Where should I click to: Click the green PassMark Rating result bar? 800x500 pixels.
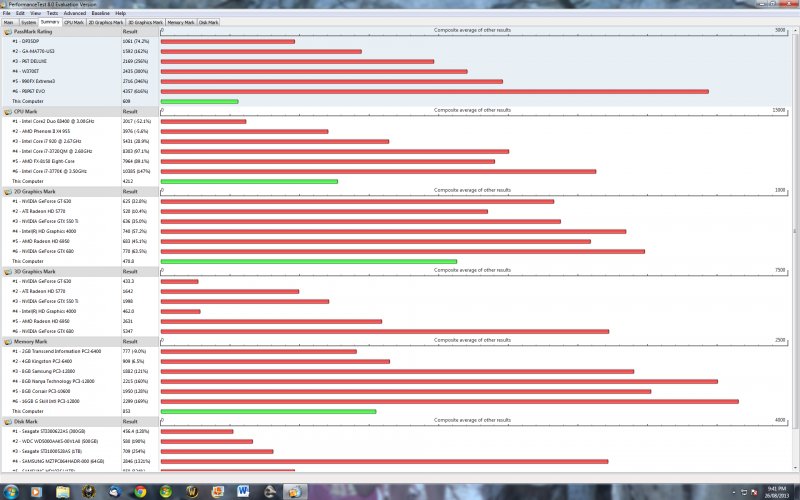point(199,102)
